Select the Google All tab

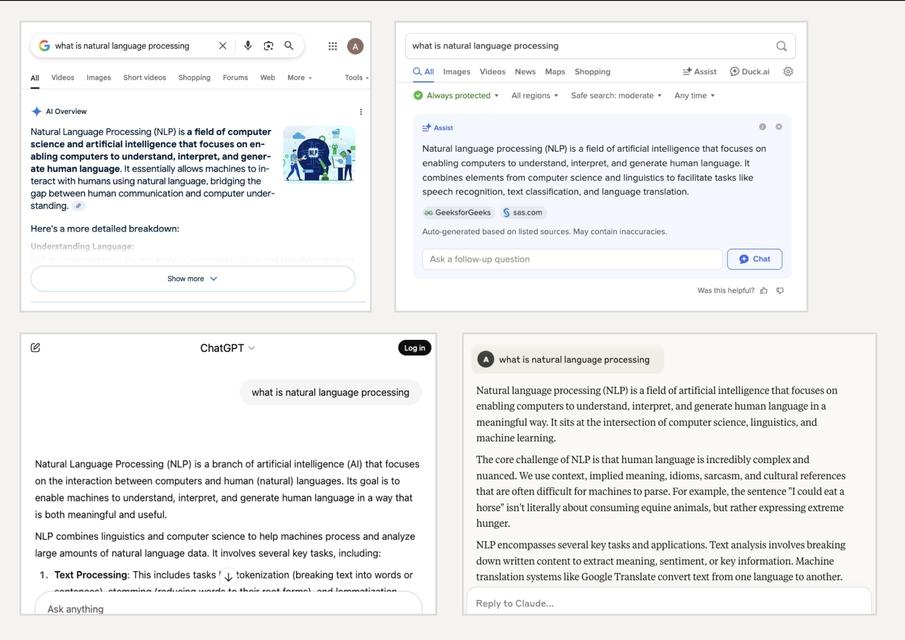point(35,78)
